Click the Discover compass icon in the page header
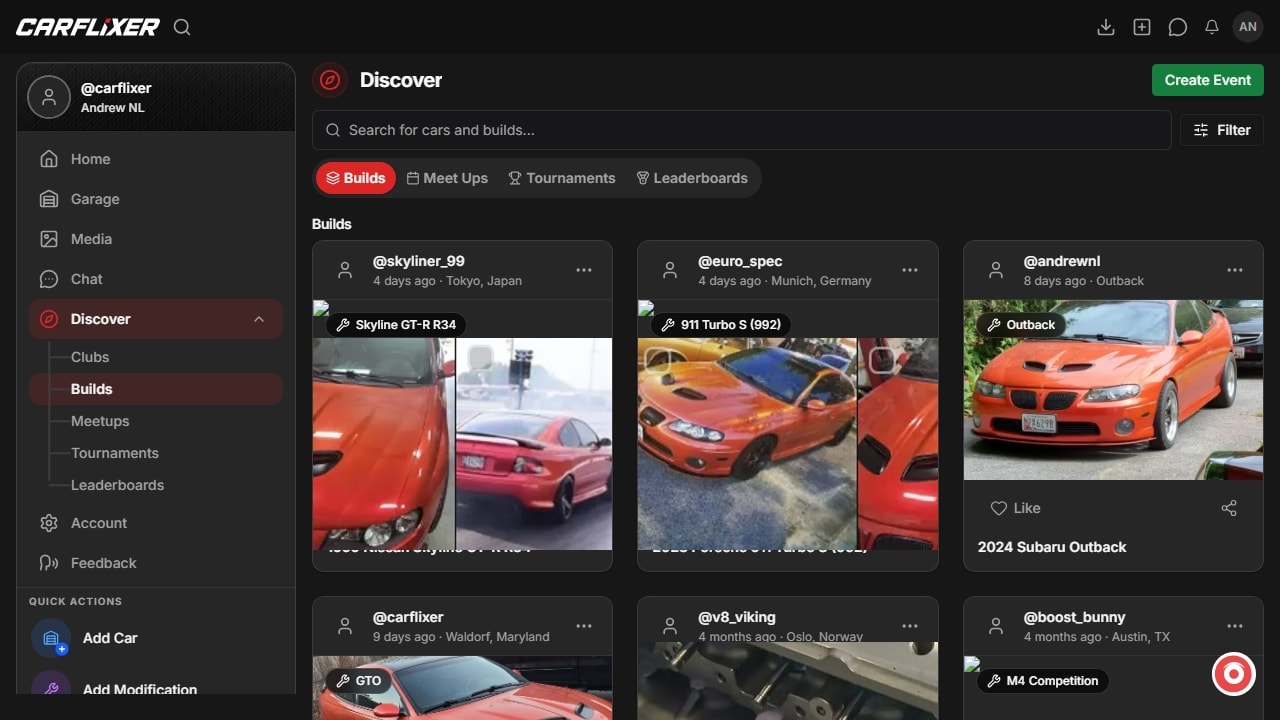 [330, 80]
